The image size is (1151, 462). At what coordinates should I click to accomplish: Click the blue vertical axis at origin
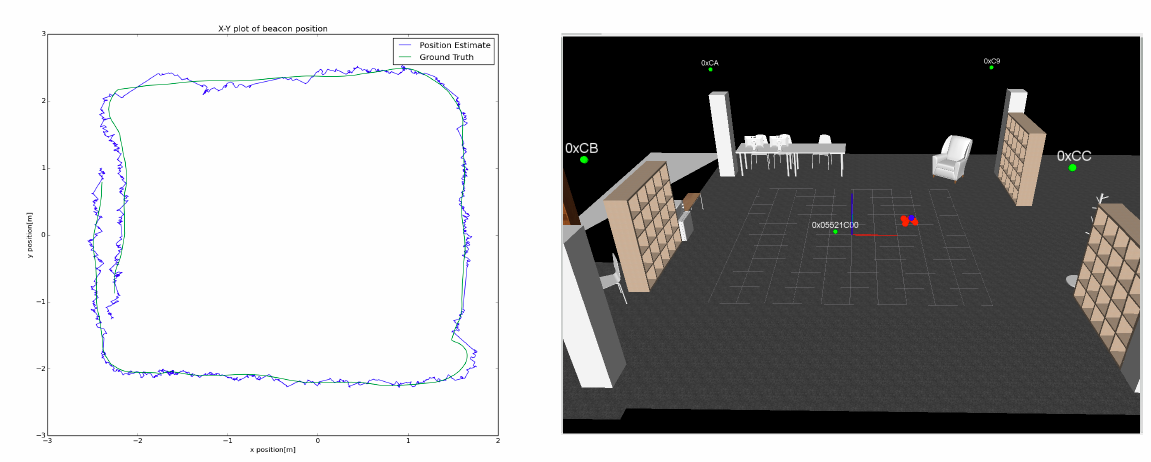click(852, 213)
